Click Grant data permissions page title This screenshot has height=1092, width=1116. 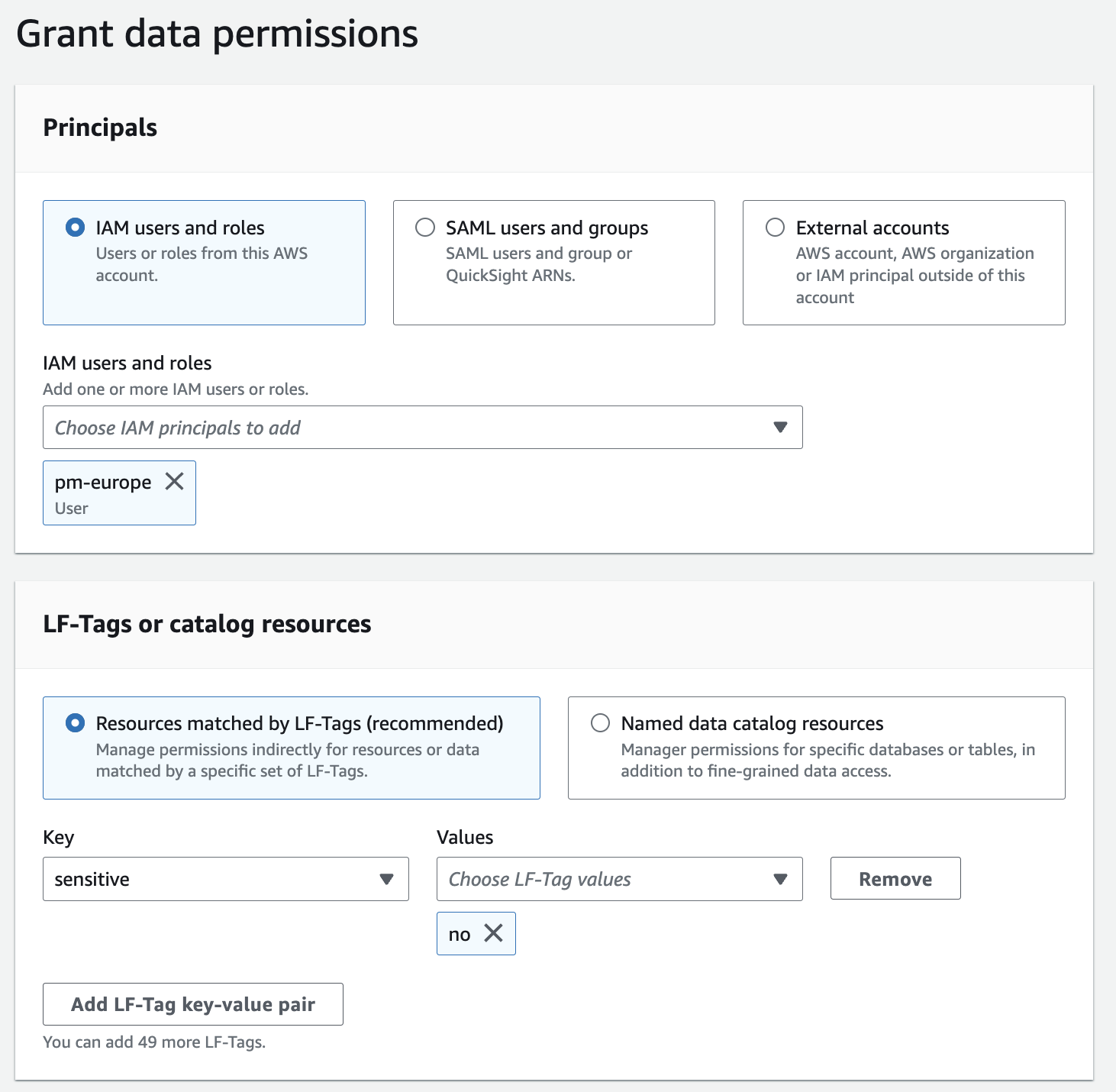tap(218, 34)
